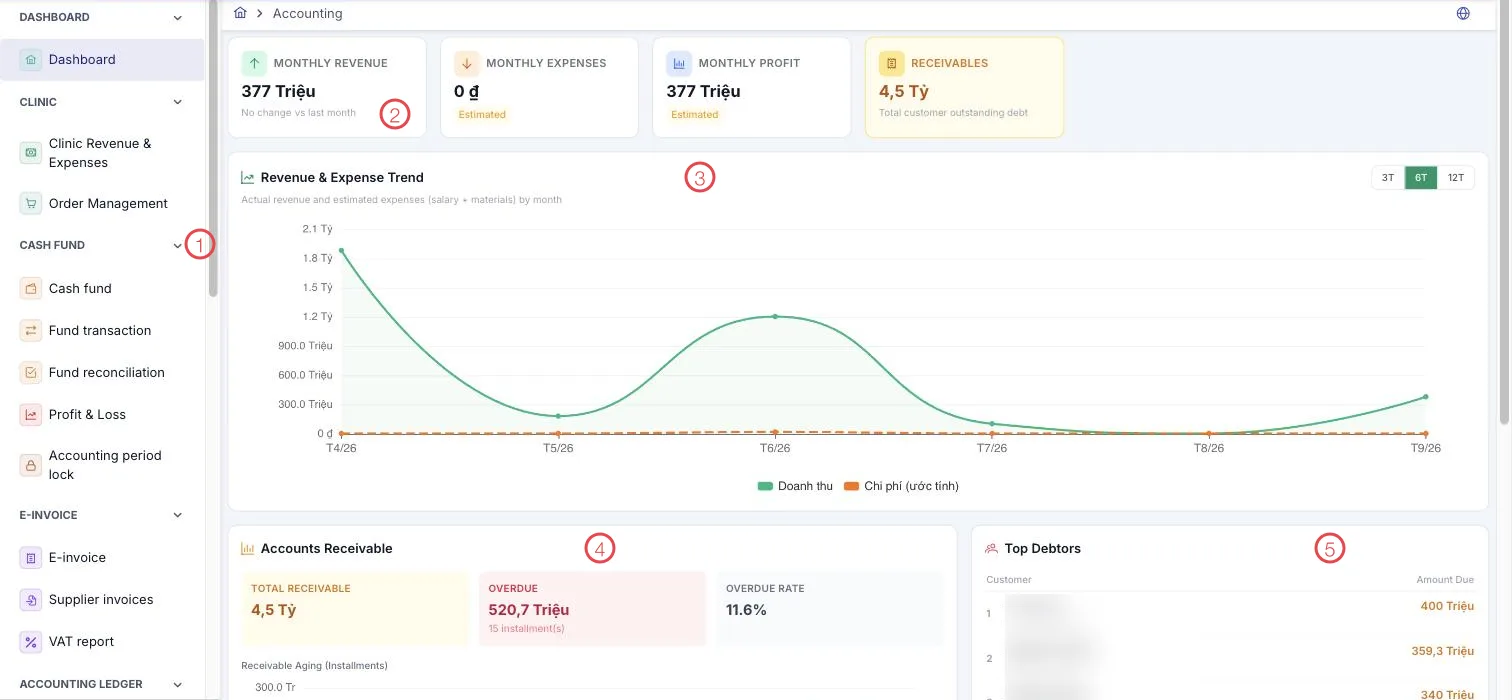The height and width of the screenshot is (700, 1512).
Task: Click the home breadcrumb icon
Action: tap(240, 13)
